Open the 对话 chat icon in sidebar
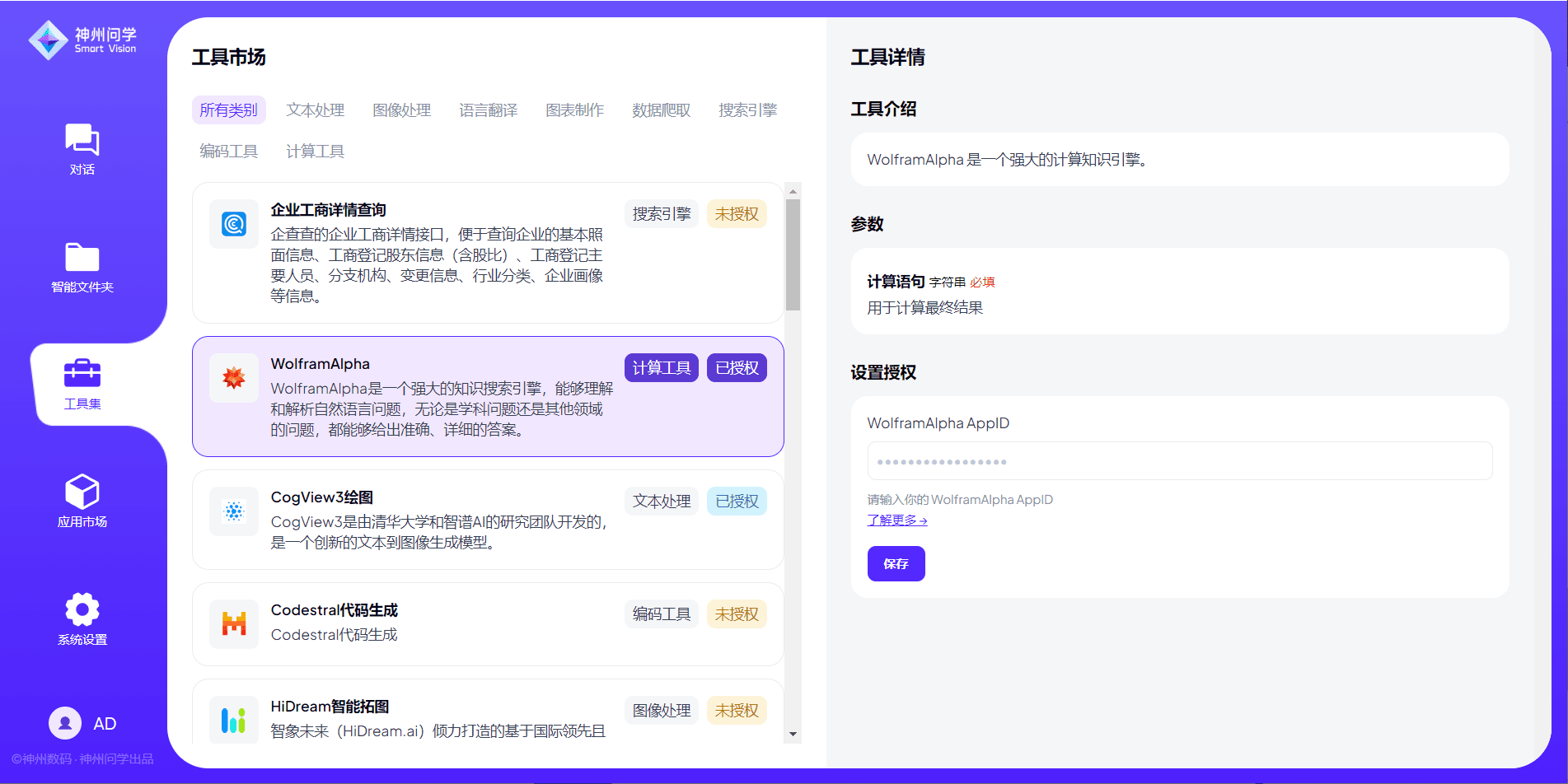 pos(82,140)
